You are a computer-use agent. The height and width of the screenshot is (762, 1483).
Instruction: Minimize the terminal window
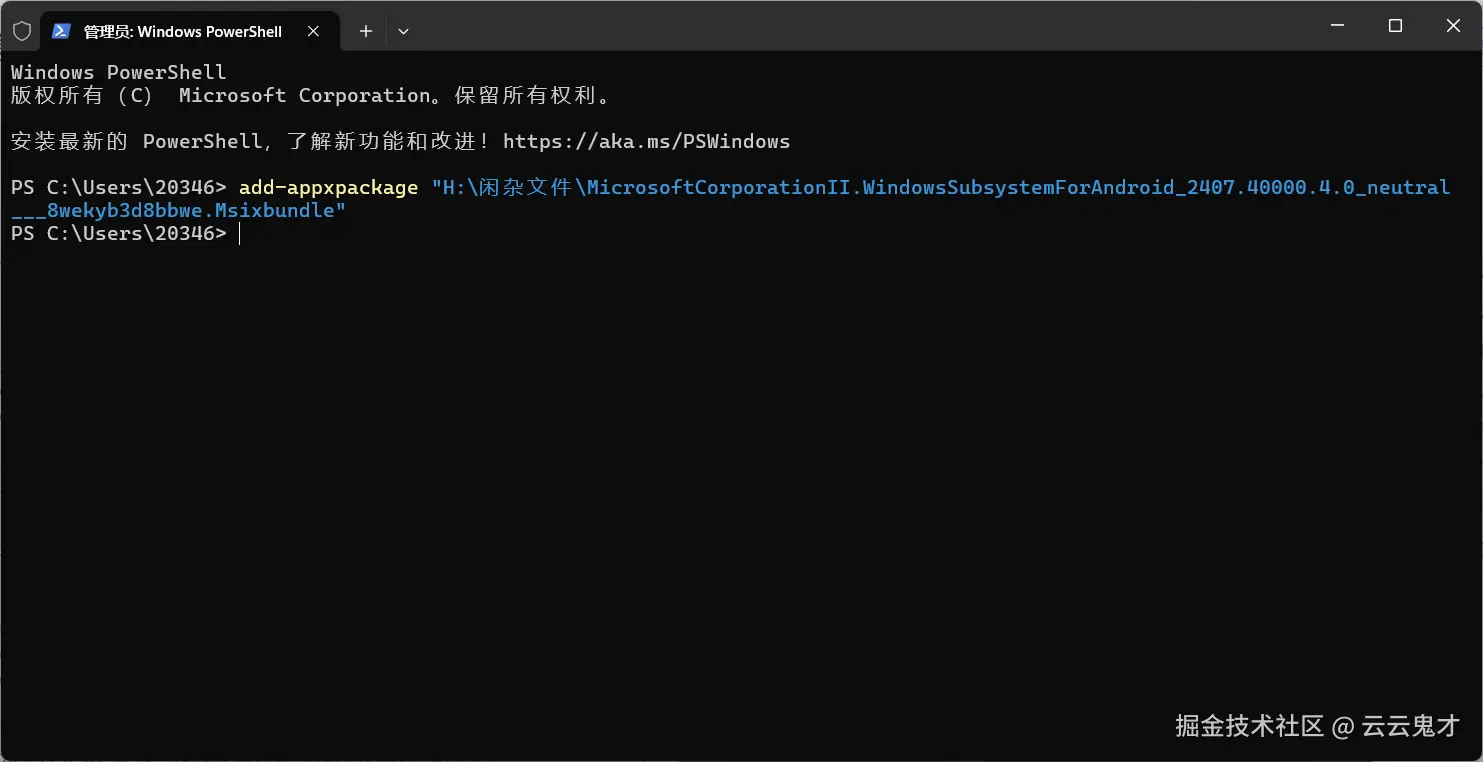tap(1337, 27)
